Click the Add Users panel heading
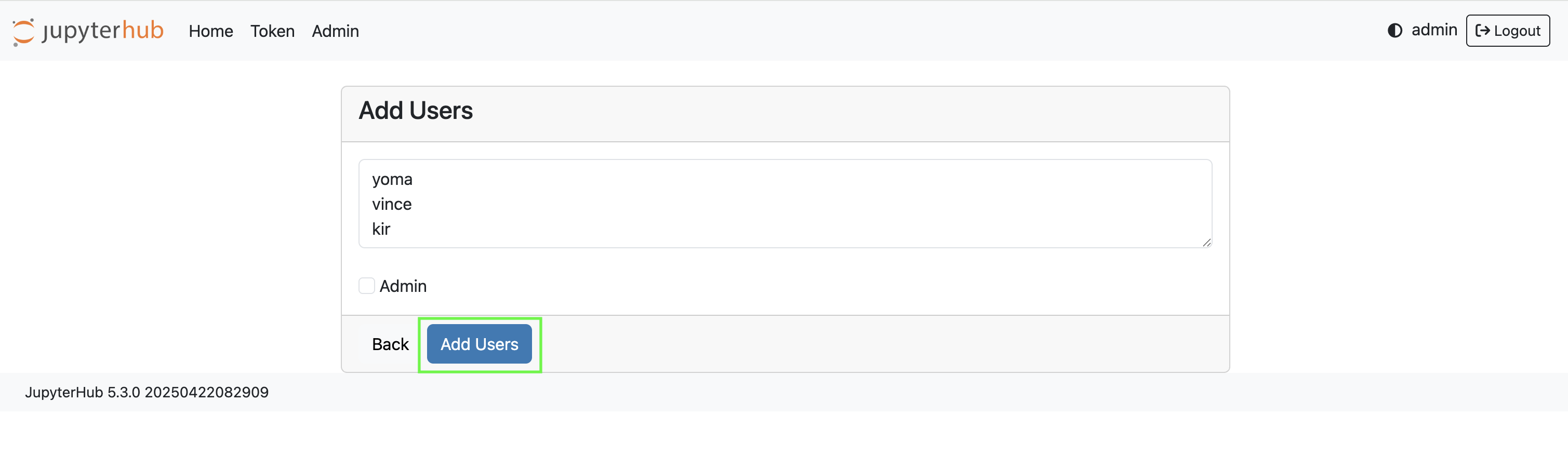Image resolution: width=1568 pixels, height=455 pixels. click(416, 110)
